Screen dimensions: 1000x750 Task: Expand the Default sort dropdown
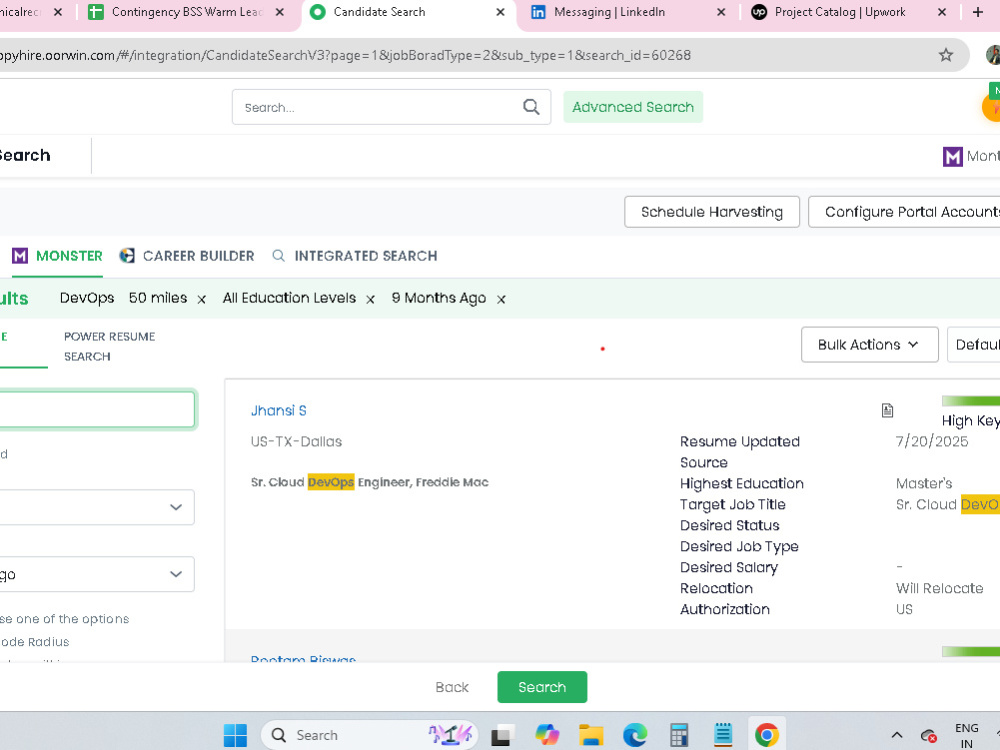click(x=974, y=344)
